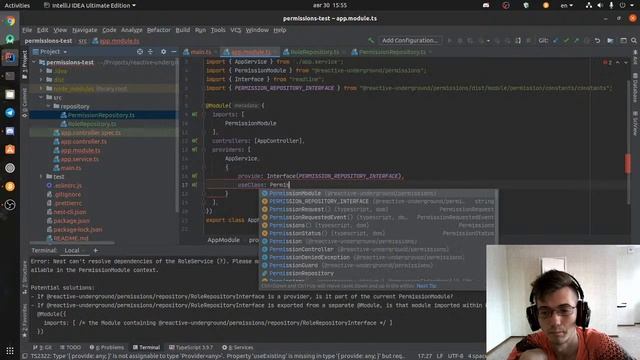The width and height of the screenshot is (640, 360).
Task: Open Project panel settings gear
Action: tap(163, 52)
